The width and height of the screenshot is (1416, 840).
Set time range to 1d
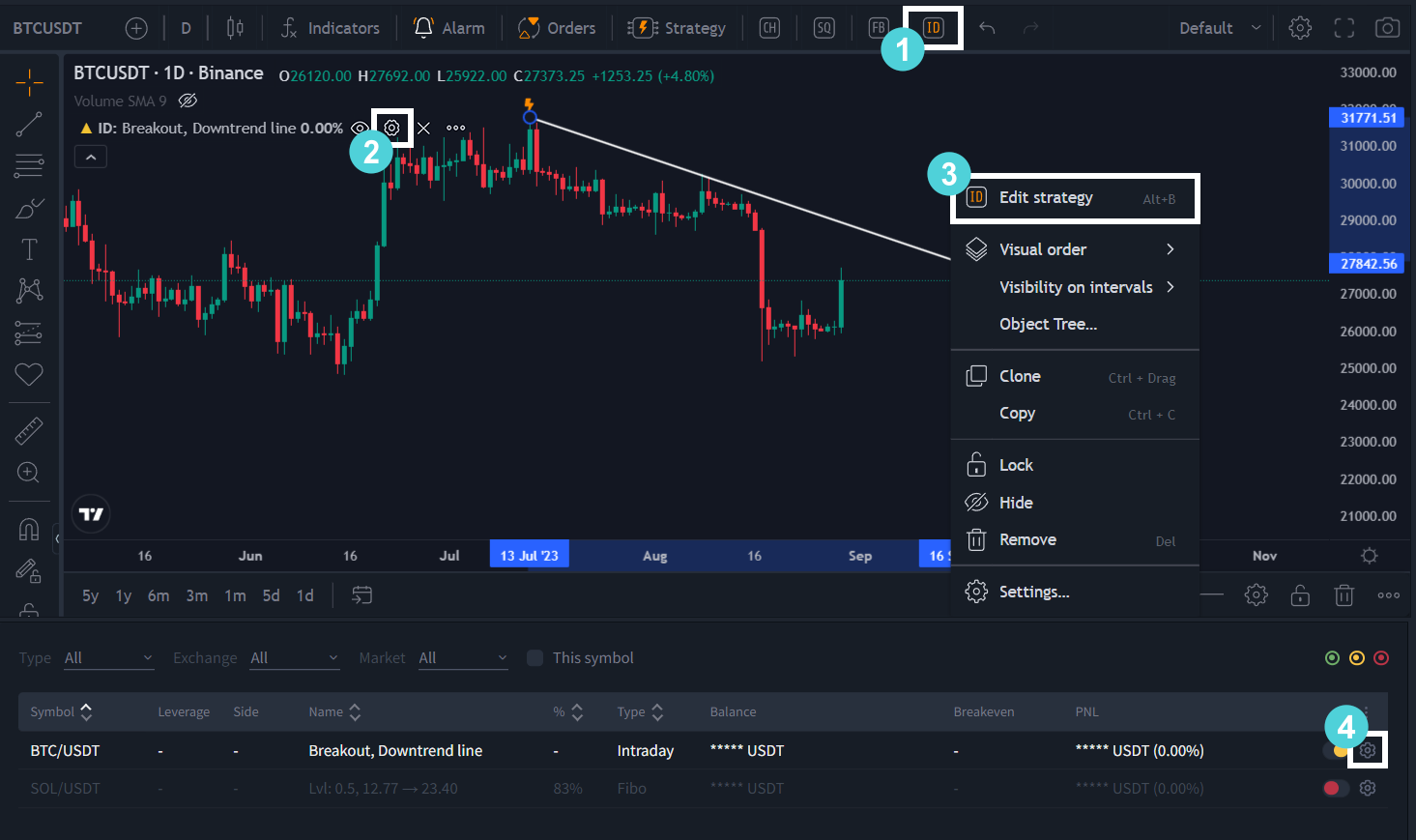click(304, 595)
